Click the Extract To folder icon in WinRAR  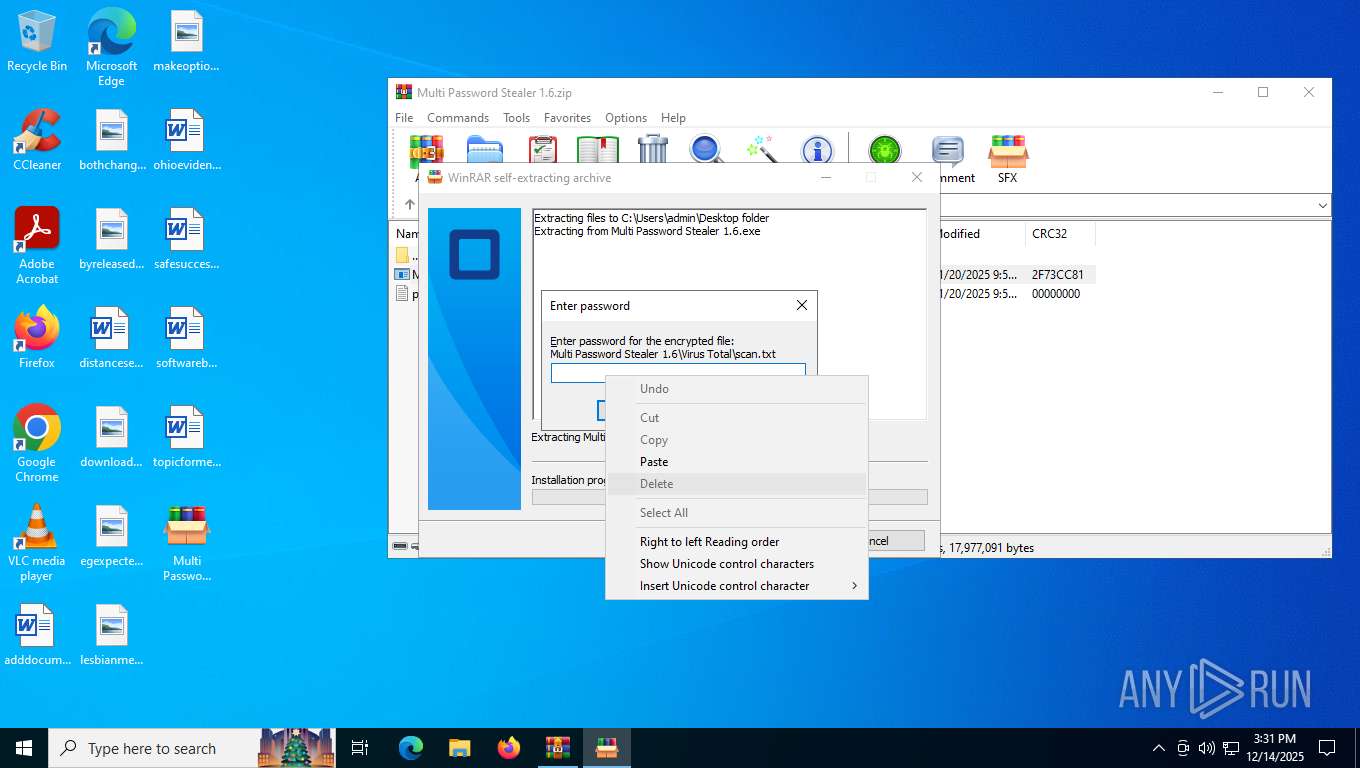pyautogui.click(x=484, y=150)
